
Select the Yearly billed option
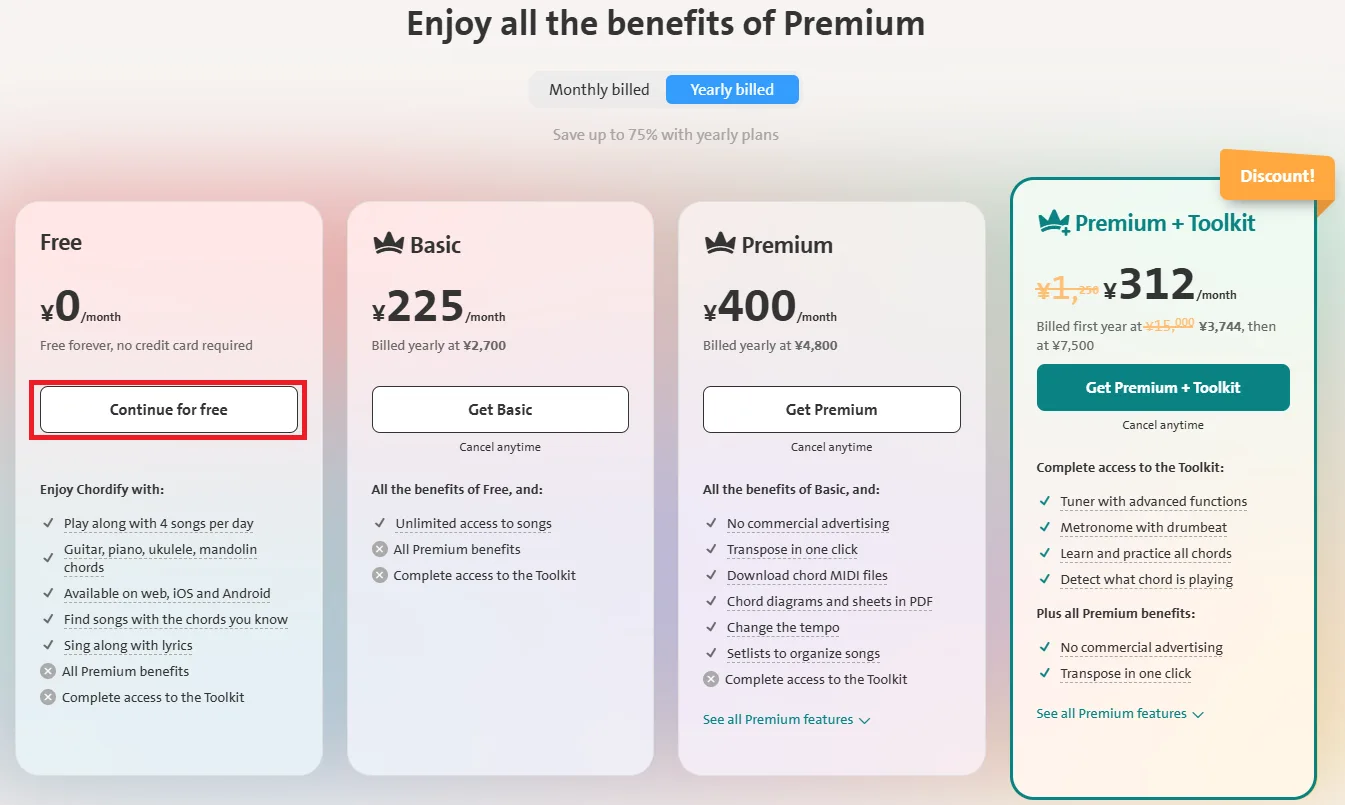[732, 89]
